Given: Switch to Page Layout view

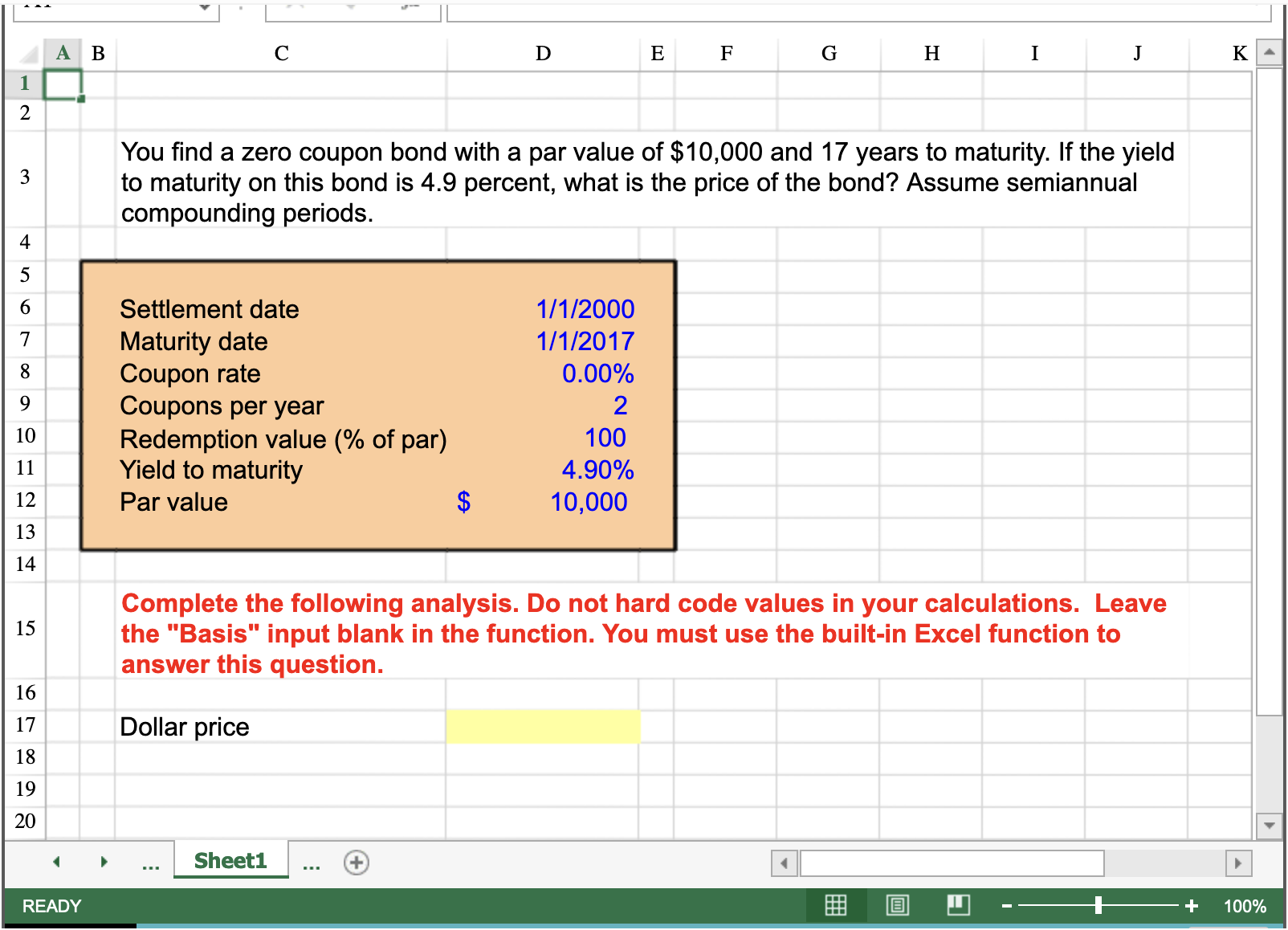Looking at the screenshot, I should (898, 906).
